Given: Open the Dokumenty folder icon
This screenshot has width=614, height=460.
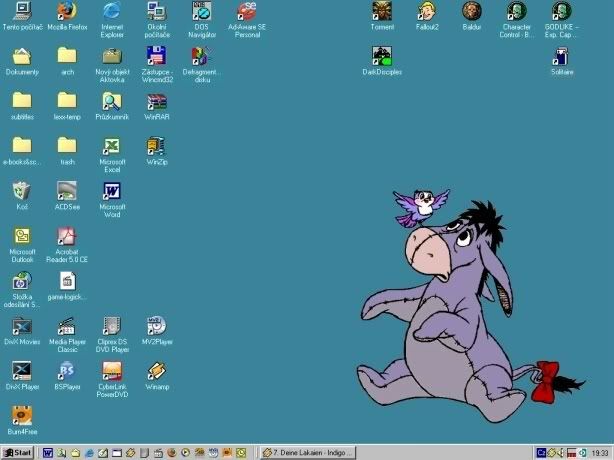Looking at the screenshot, I should click(22, 61).
